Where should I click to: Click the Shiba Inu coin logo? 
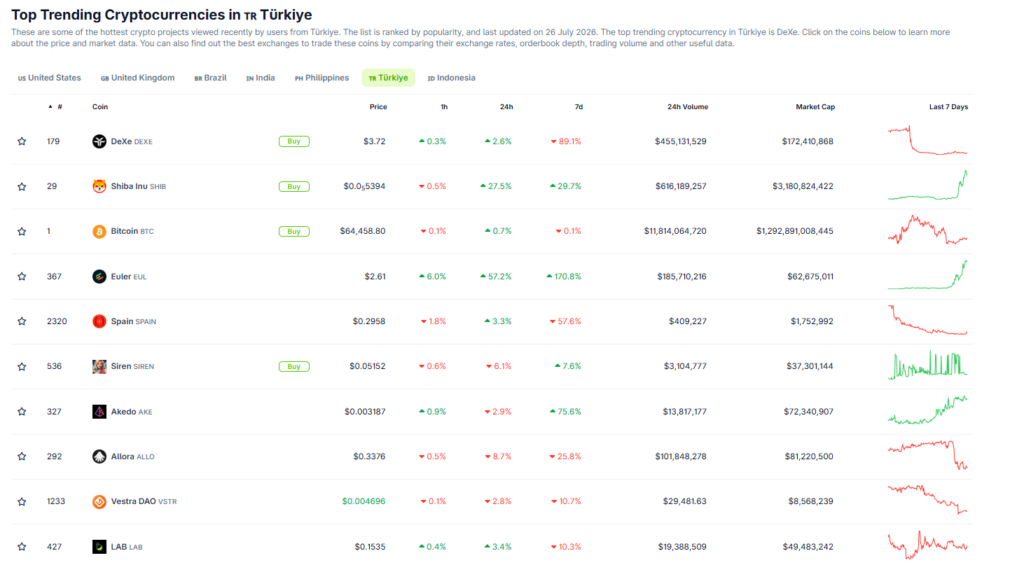(99, 186)
